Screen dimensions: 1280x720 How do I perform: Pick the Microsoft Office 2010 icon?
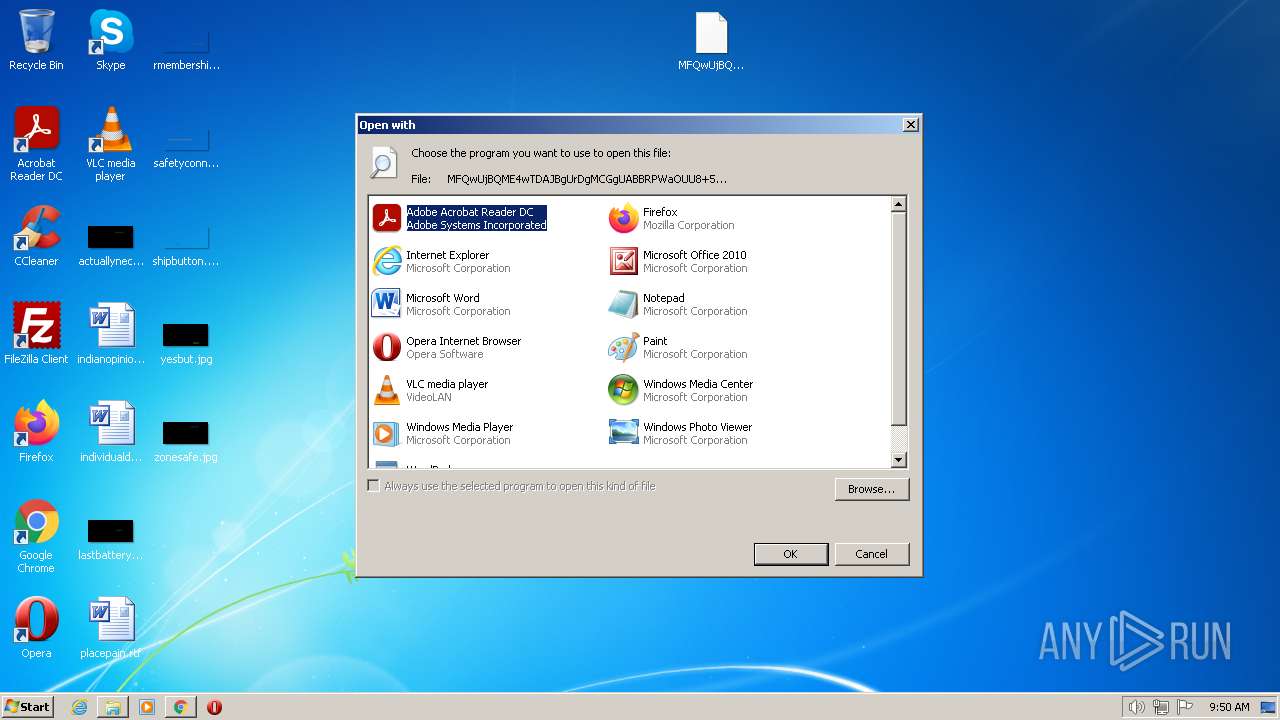click(x=623, y=261)
